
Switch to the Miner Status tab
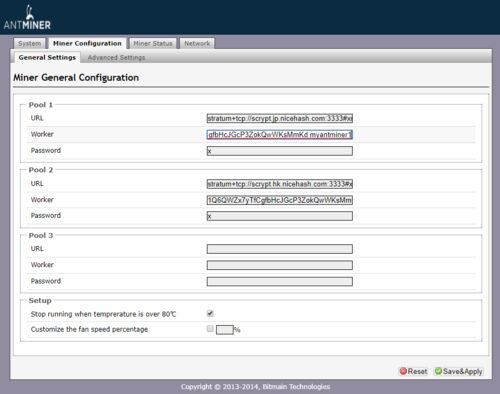[153, 43]
